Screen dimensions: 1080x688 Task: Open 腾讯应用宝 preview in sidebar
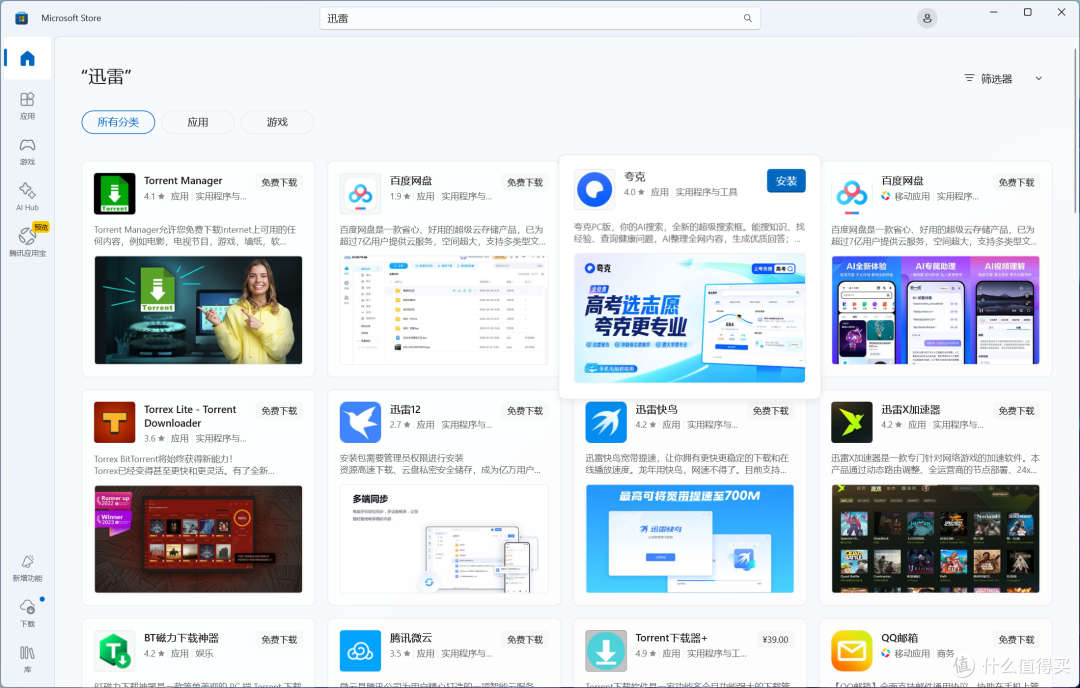click(x=27, y=241)
